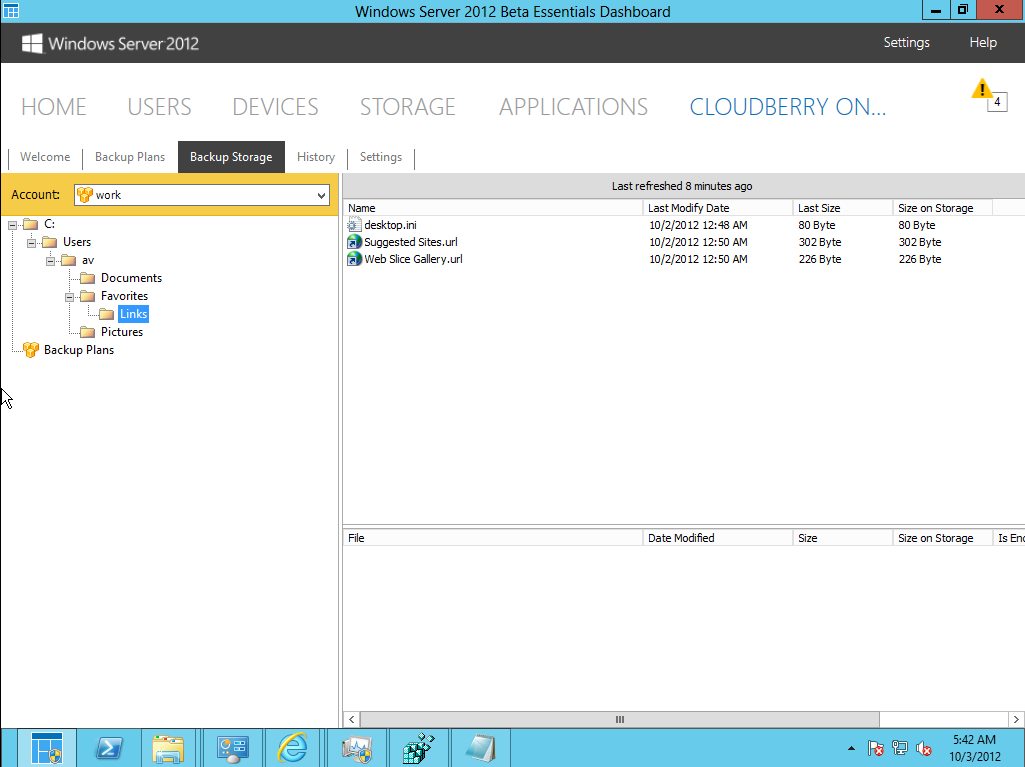1025x767 pixels.
Task: Launch Internet Explorer from taskbar
Action: [292, 748]
